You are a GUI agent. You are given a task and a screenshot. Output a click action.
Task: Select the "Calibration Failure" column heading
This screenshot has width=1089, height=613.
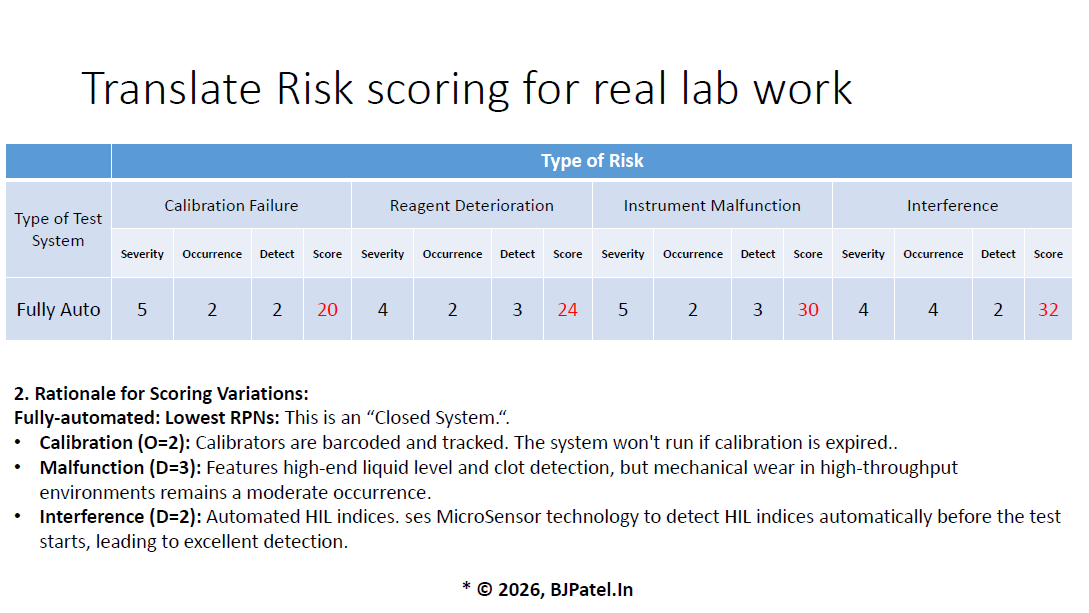[x=231, y=206]
